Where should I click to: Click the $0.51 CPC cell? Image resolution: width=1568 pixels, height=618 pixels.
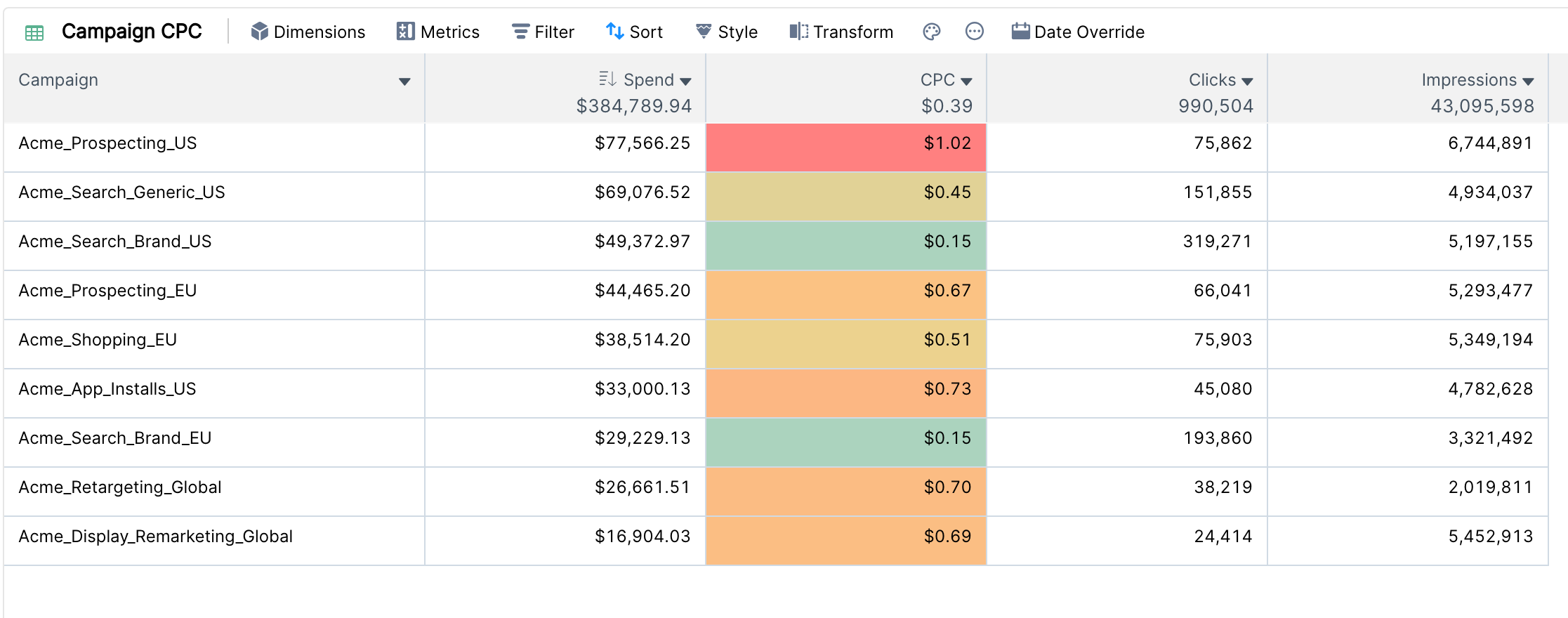846,344
